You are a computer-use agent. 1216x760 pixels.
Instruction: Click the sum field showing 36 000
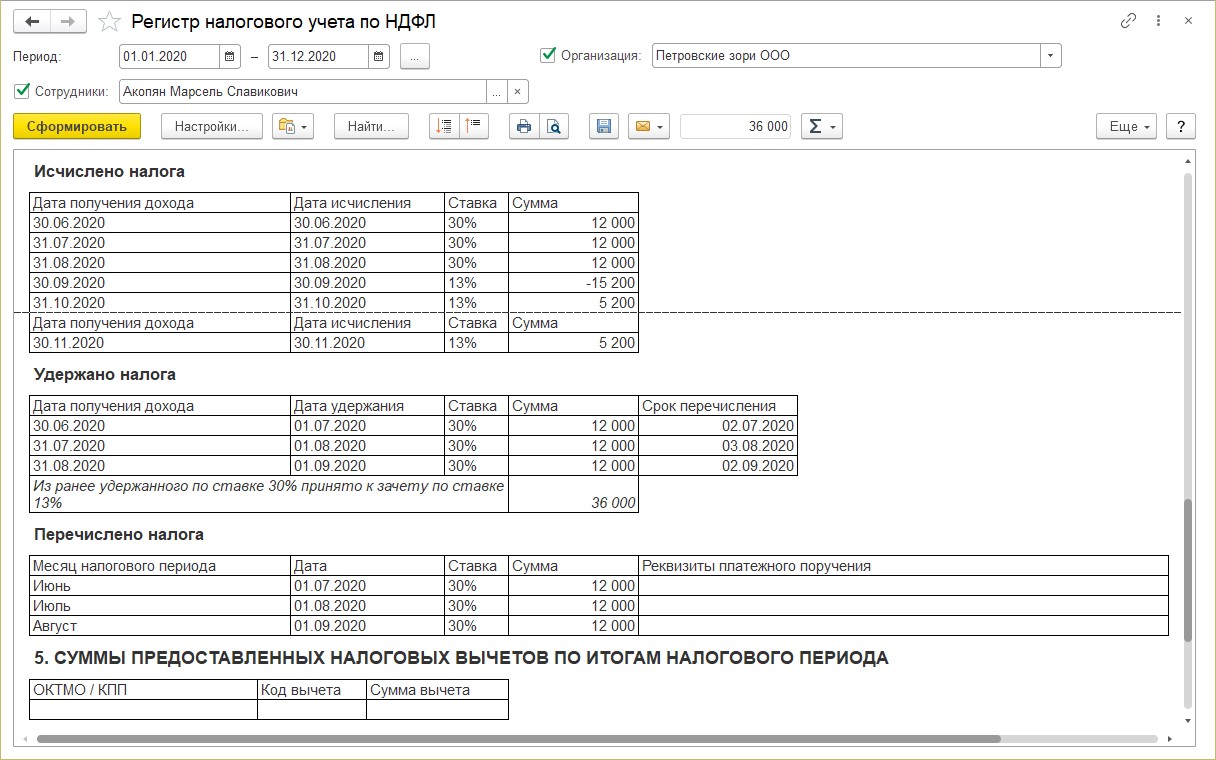click(735, 126)
